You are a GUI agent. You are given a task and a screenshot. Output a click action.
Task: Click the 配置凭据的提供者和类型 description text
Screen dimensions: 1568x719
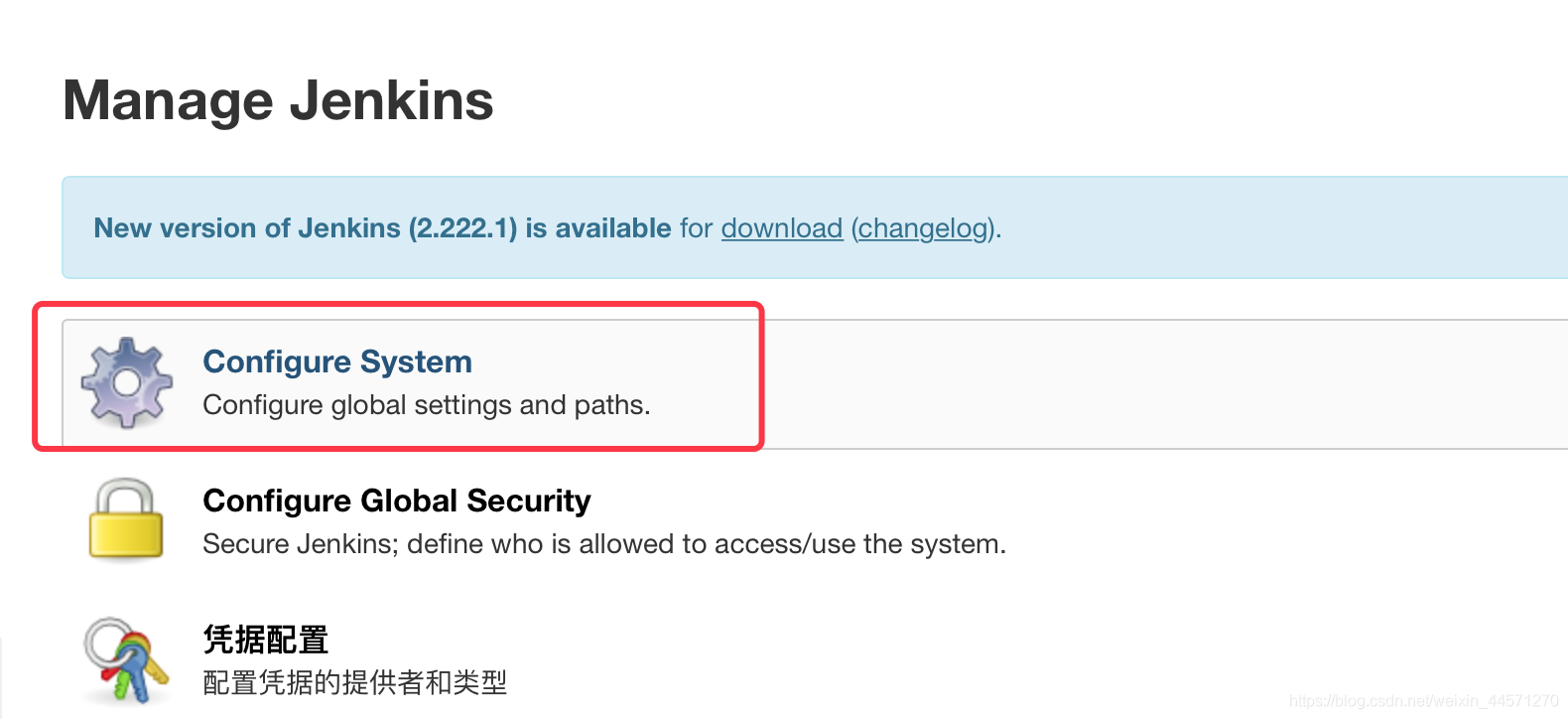pyautogui.click(x=355, y=682)
